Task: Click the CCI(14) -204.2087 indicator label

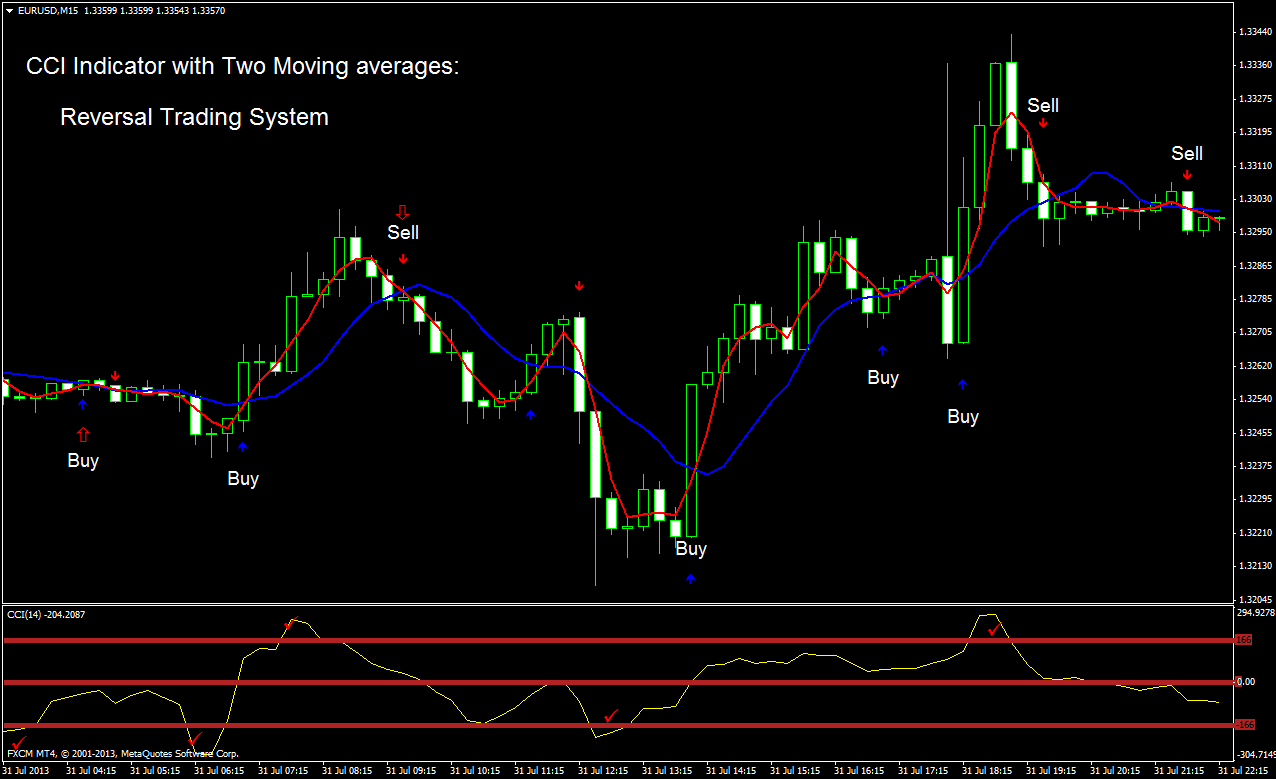Action: point(45,615)
